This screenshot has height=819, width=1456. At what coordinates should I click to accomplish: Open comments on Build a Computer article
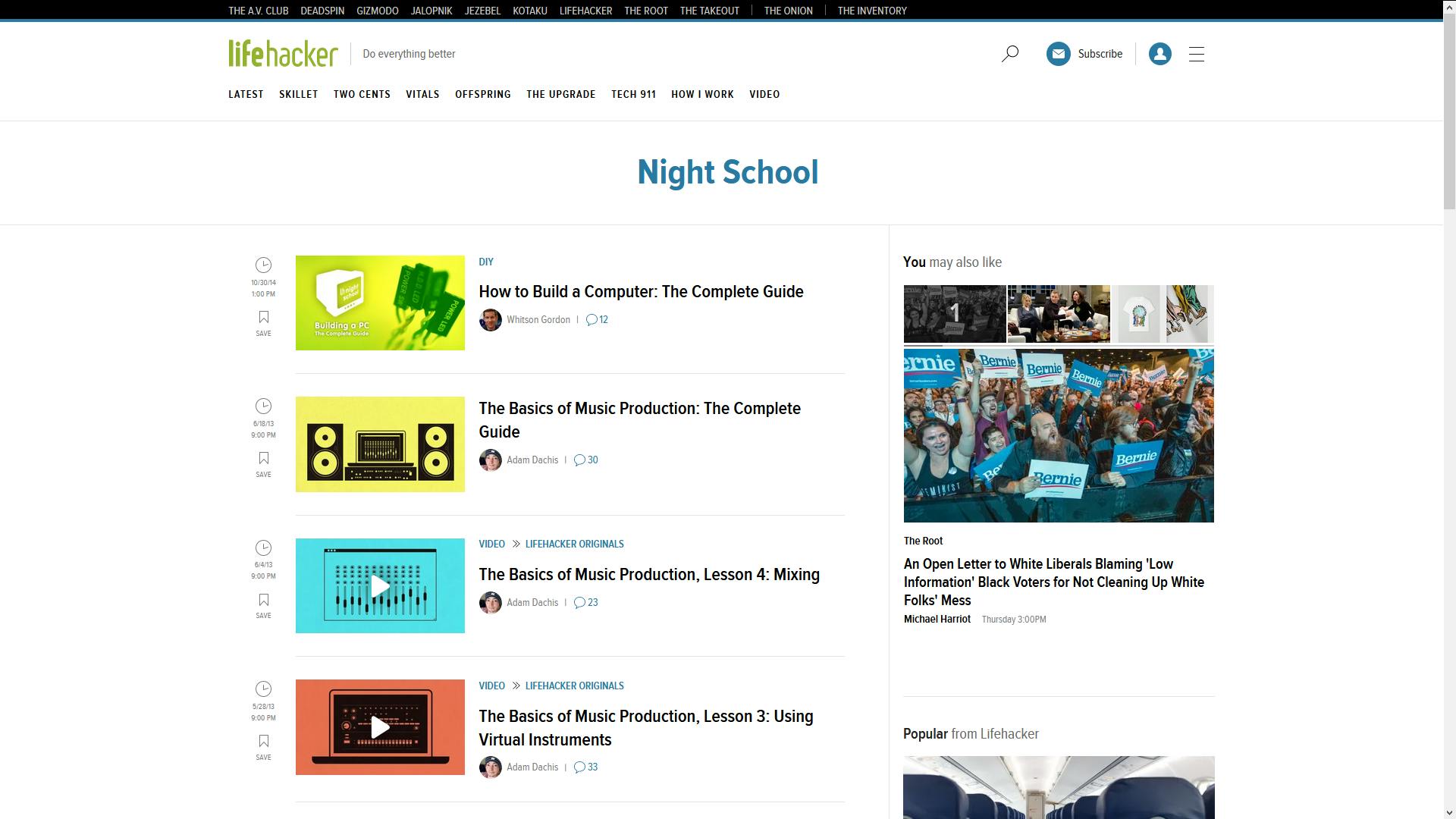click(597, 320)
